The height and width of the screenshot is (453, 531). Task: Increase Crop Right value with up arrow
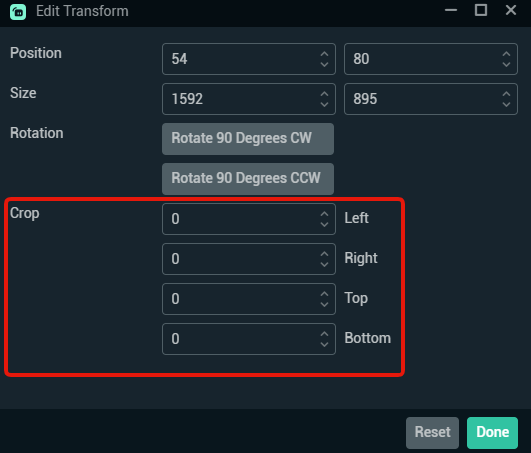[324, 254]
